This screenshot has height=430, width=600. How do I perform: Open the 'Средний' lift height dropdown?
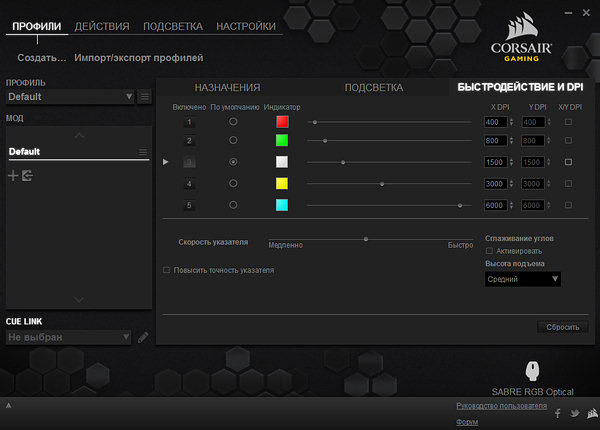click(522, 280)
